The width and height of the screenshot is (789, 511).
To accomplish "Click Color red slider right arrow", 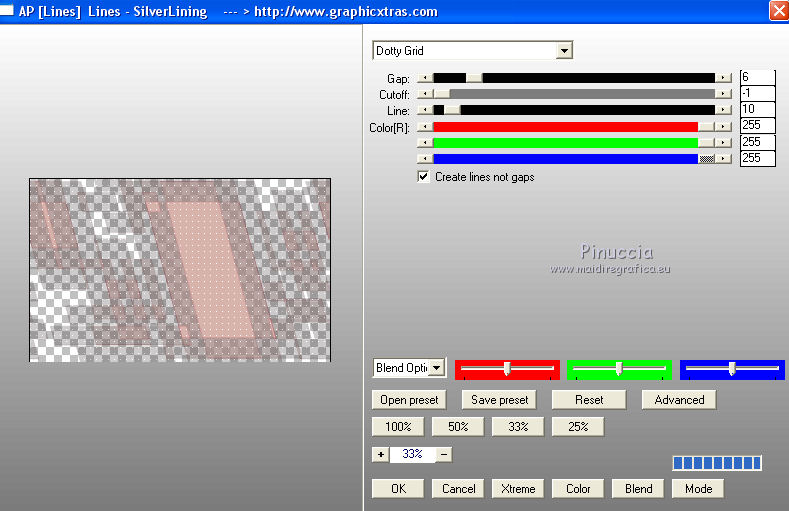I will point(723,127).
